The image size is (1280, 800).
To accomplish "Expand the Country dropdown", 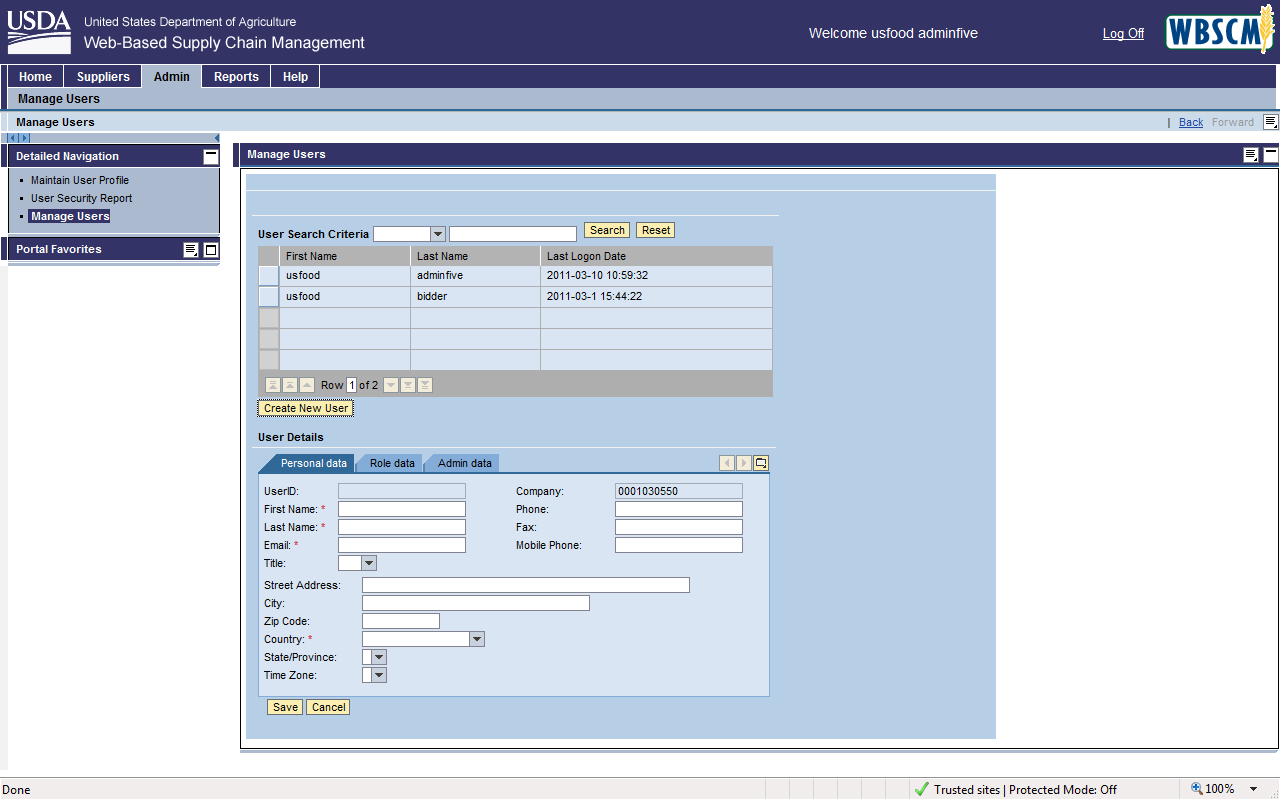I will tap(477, 639).
